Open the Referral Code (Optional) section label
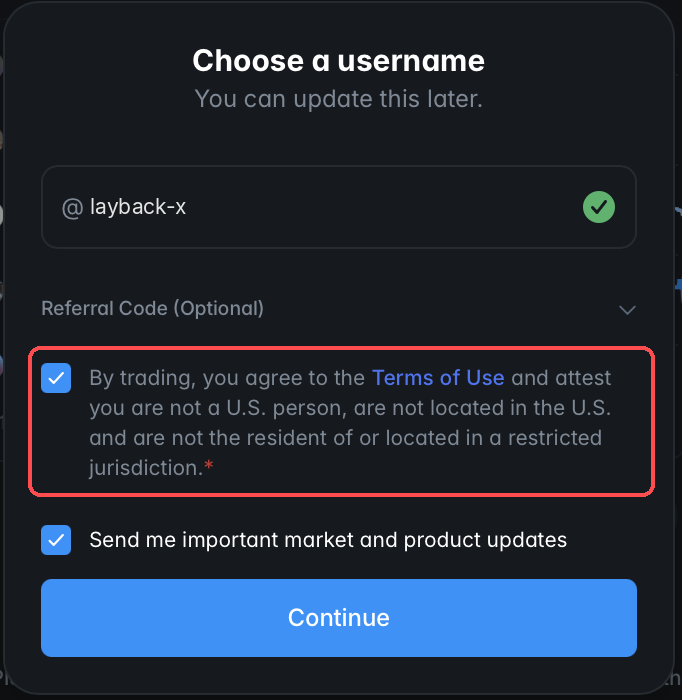Image resolution: width=682 pixels, height=700 pixels. pos(152,308)
